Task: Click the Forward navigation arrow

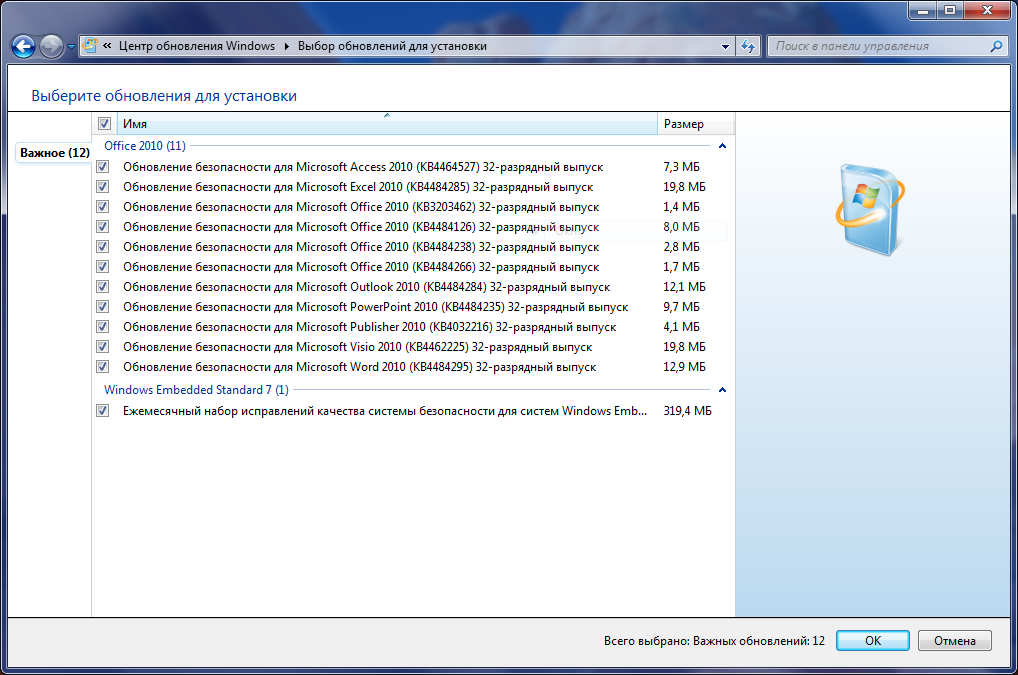Action: (51, 46)
